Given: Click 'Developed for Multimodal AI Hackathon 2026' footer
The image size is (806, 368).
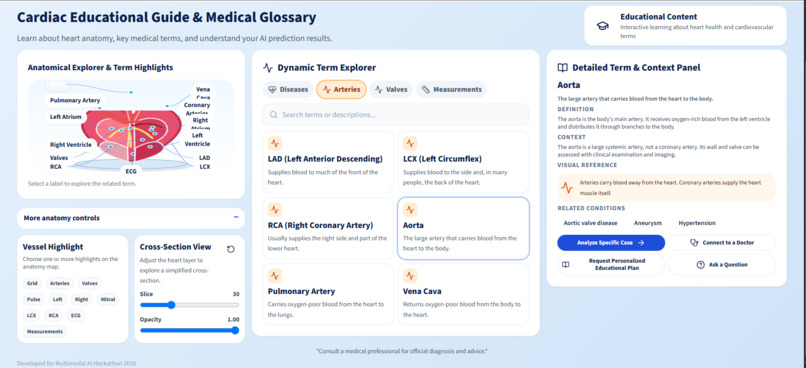Looking at the screenshot, I should tap(76, 363).
